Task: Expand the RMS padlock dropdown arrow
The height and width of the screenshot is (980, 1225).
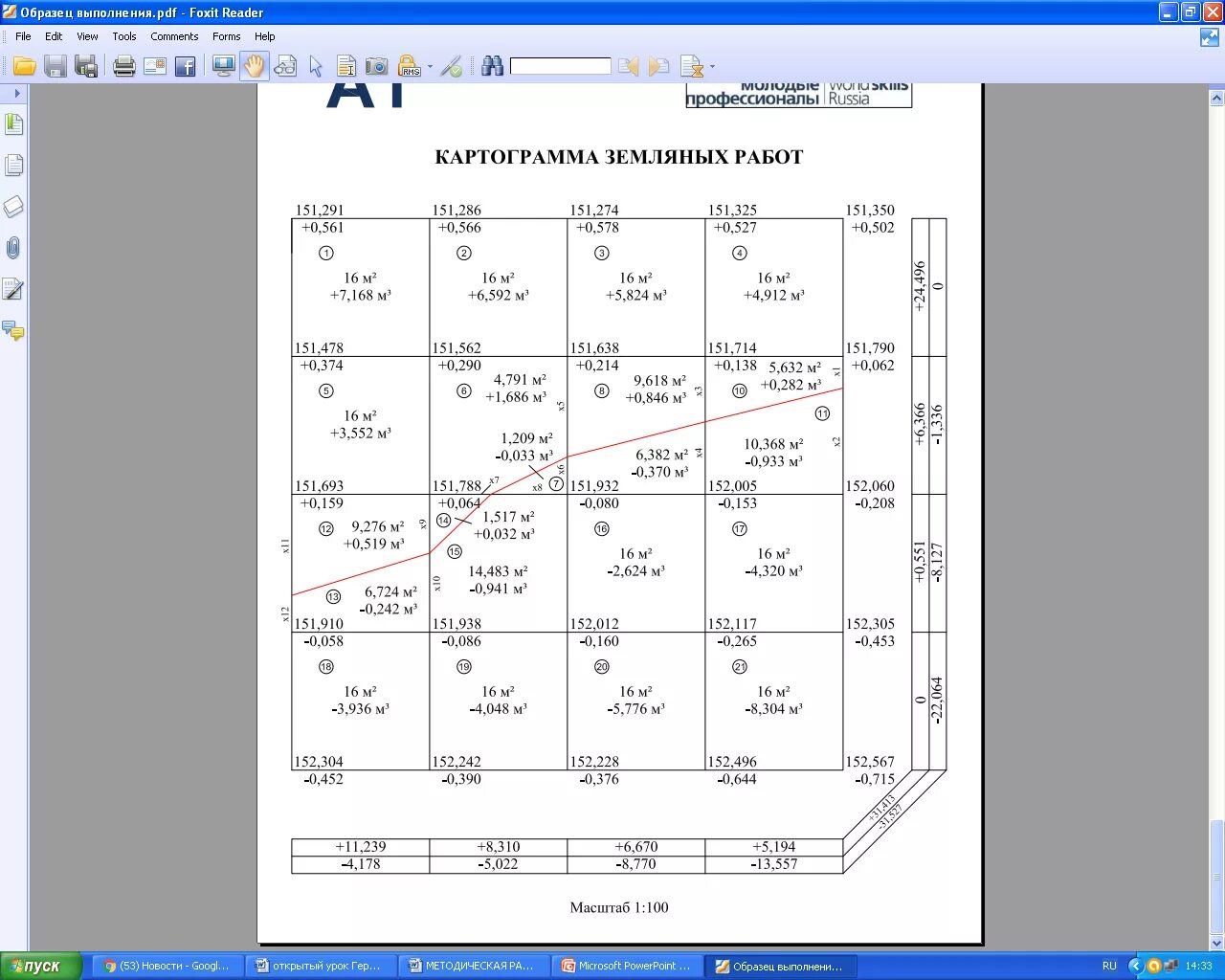Action: (x=430, y=67)
